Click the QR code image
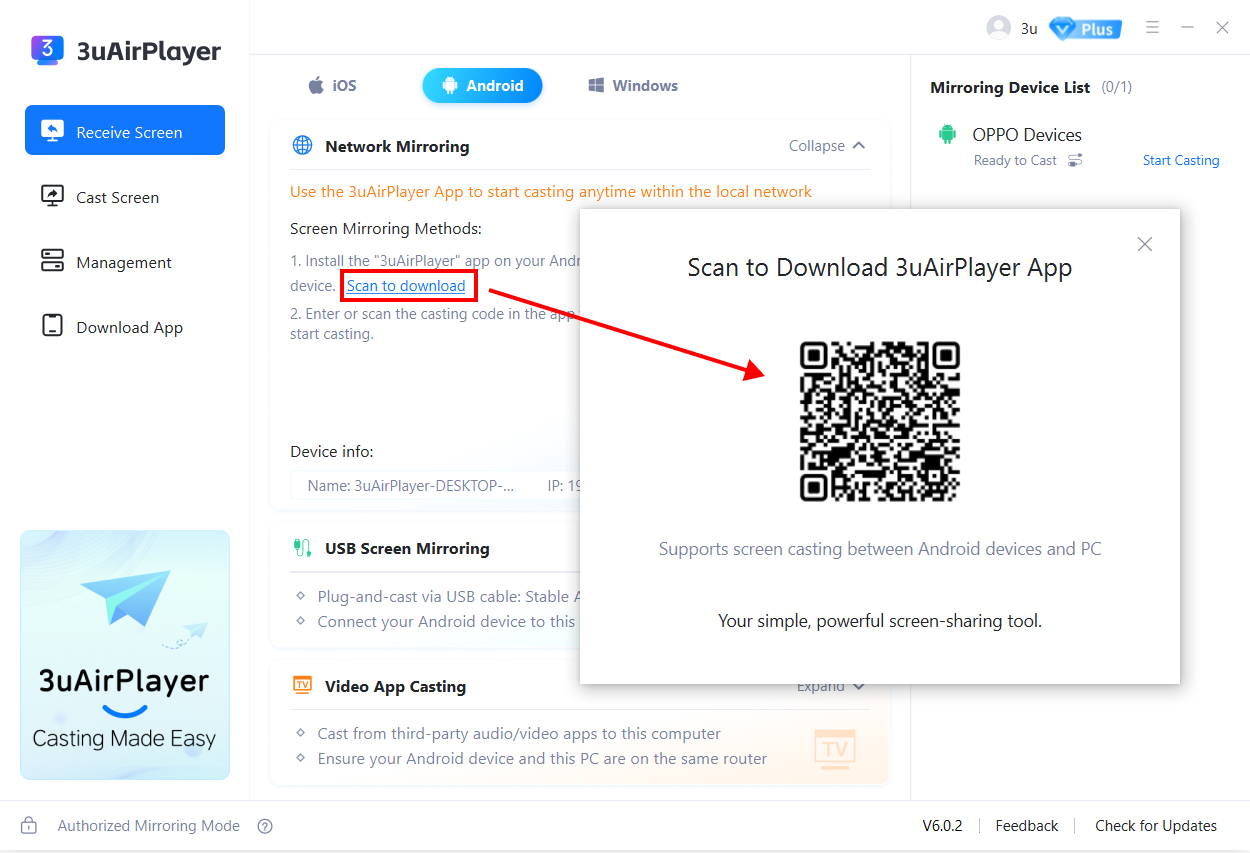Screen dimensions: 1250x853 click(879, 421)
